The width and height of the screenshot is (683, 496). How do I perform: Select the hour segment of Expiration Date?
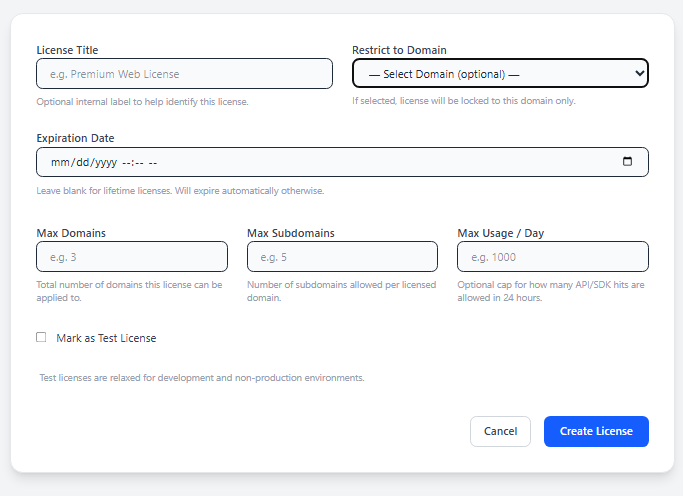coord(127,162)
